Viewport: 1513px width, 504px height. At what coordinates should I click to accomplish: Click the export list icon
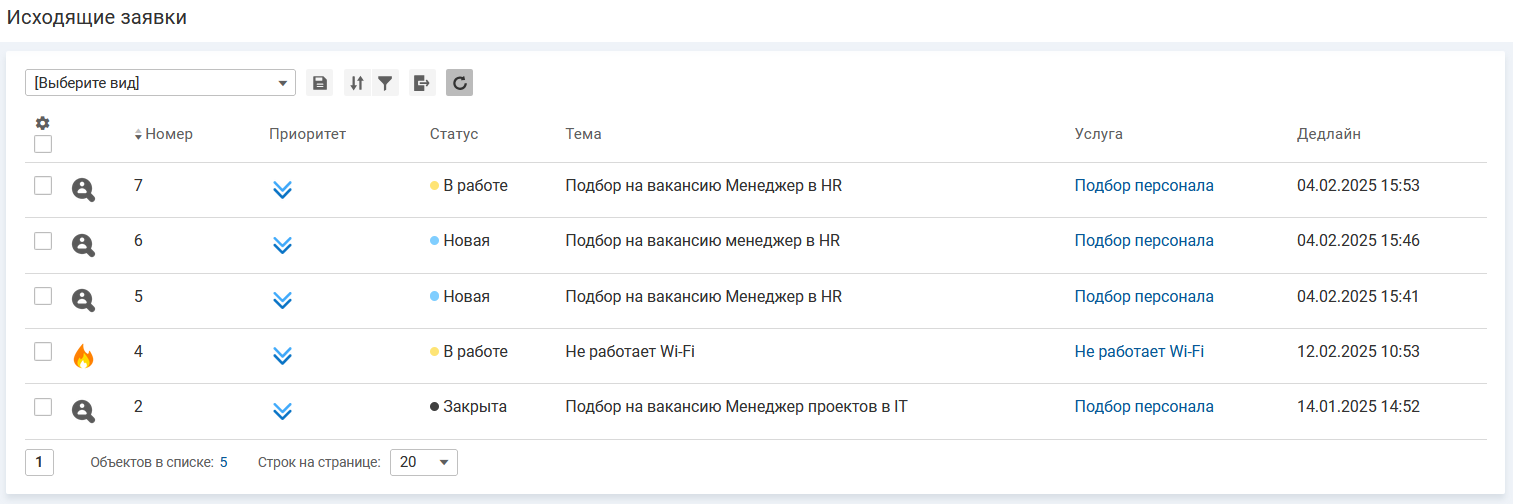pyautogui.click(x=422, y=83)
